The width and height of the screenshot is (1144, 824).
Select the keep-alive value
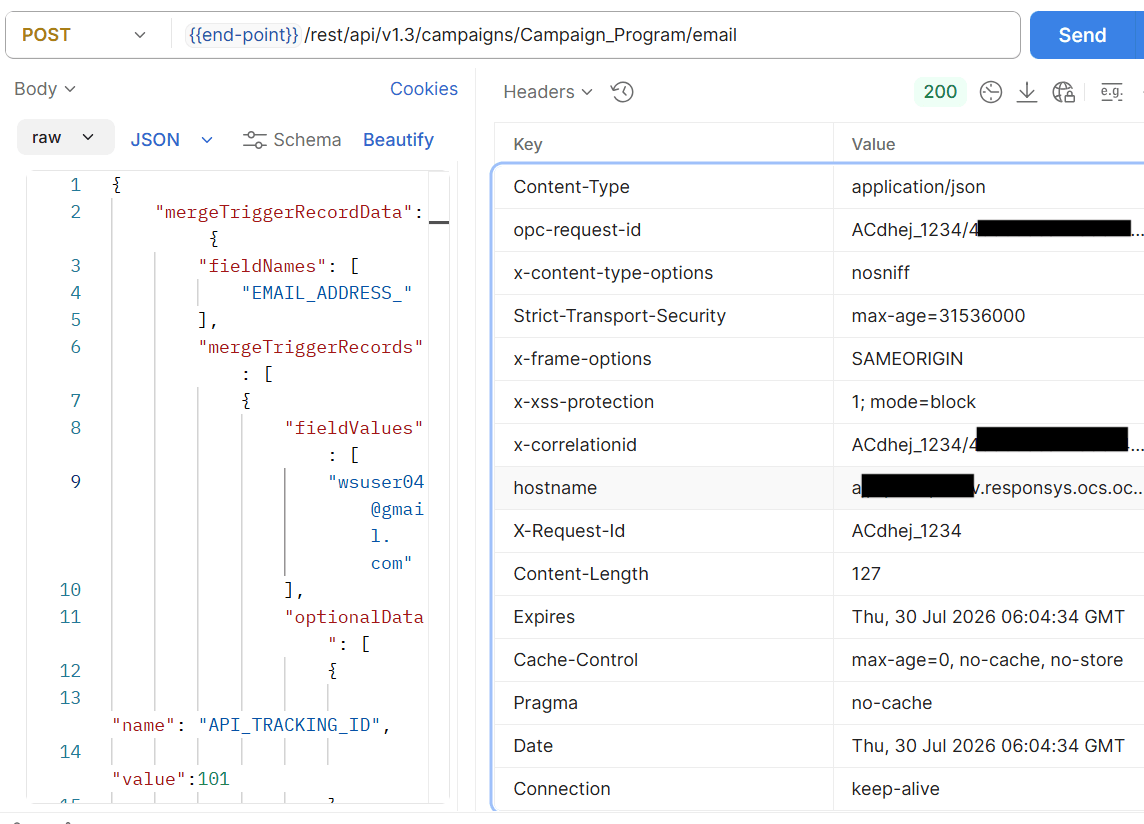tap(895, 790)
